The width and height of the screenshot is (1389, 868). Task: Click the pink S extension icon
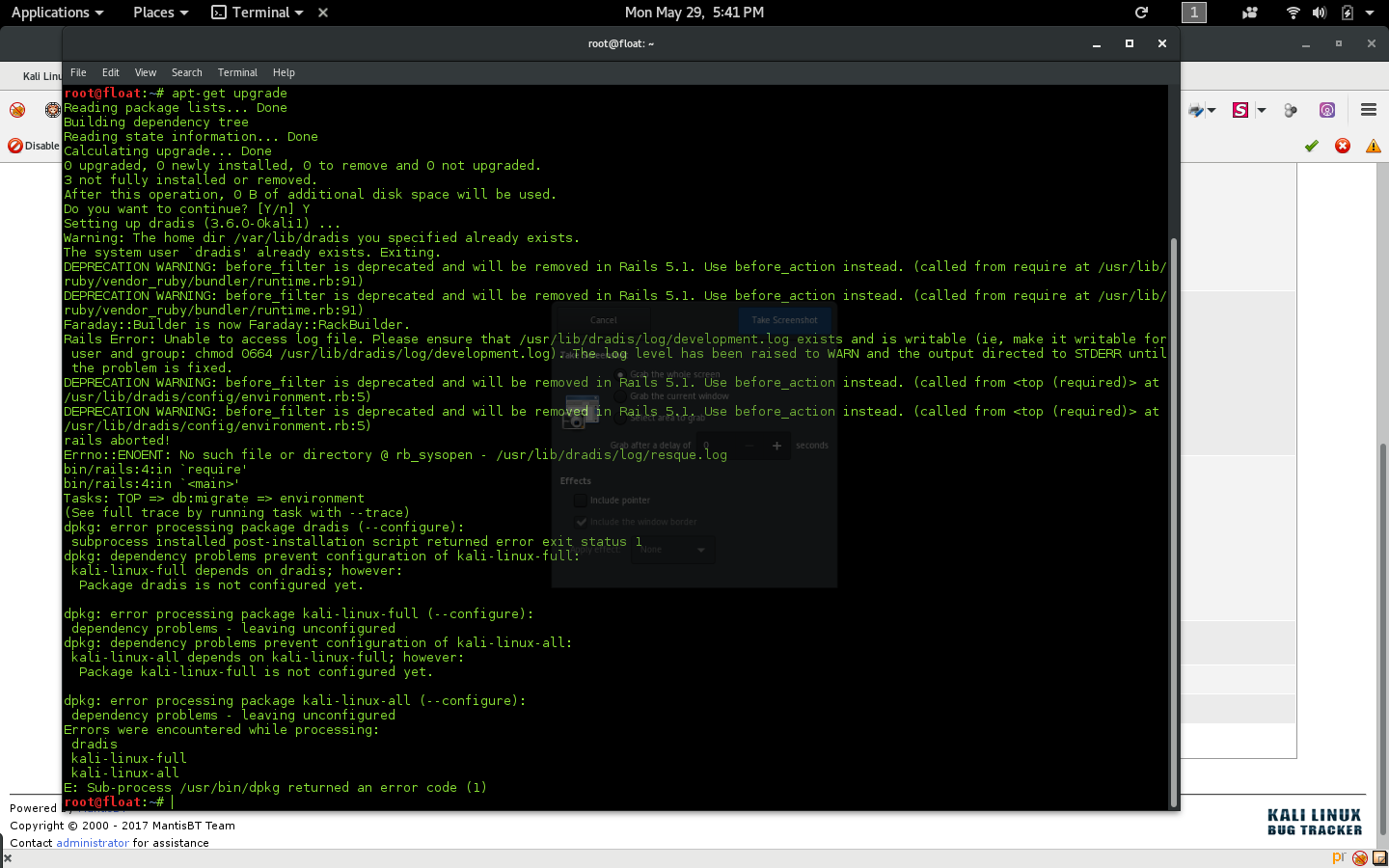1240,110
